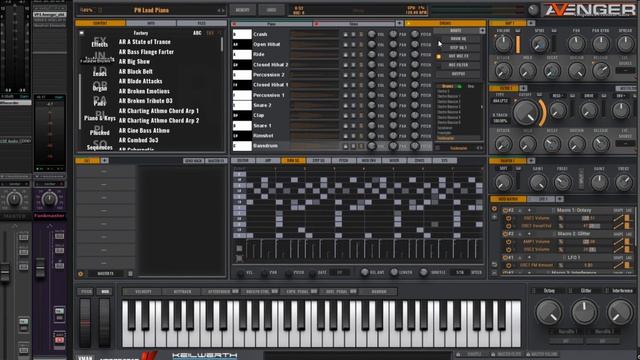The width and height of the screenshot is (640, 360).
Task: Toggle Macro 1 Octavy modulation power
Action: [x=505, y=210]
